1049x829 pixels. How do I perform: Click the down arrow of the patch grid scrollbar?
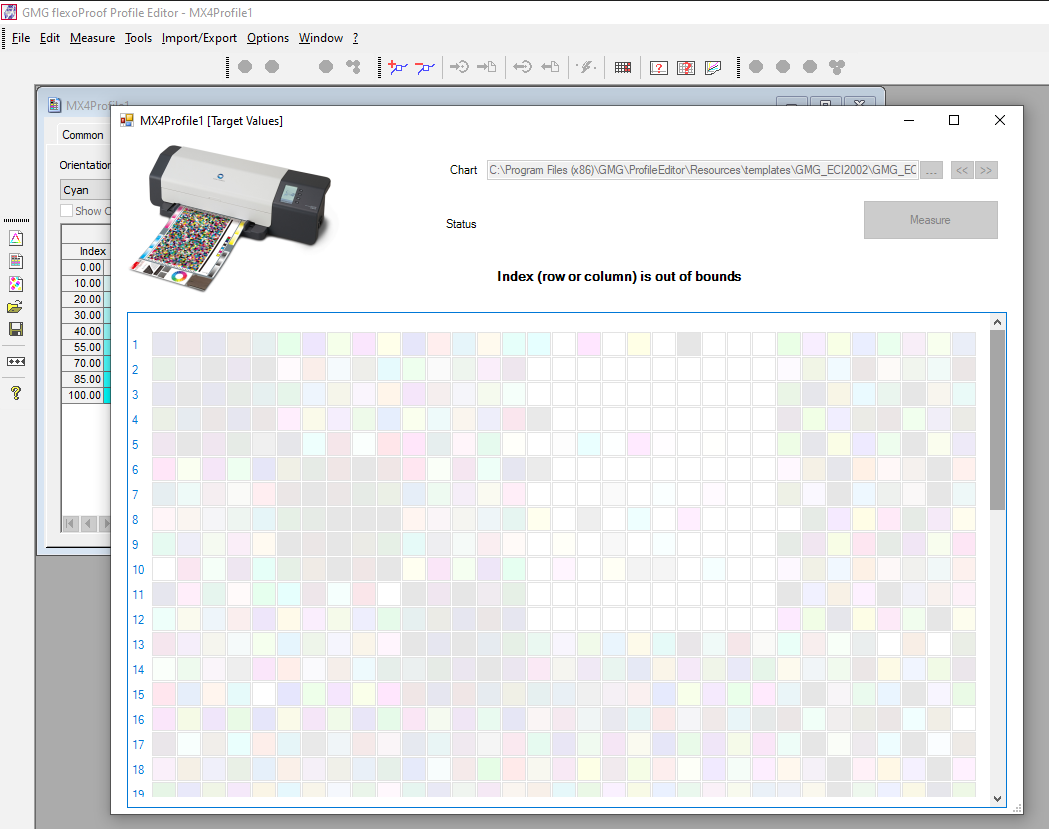pos(997,798)
